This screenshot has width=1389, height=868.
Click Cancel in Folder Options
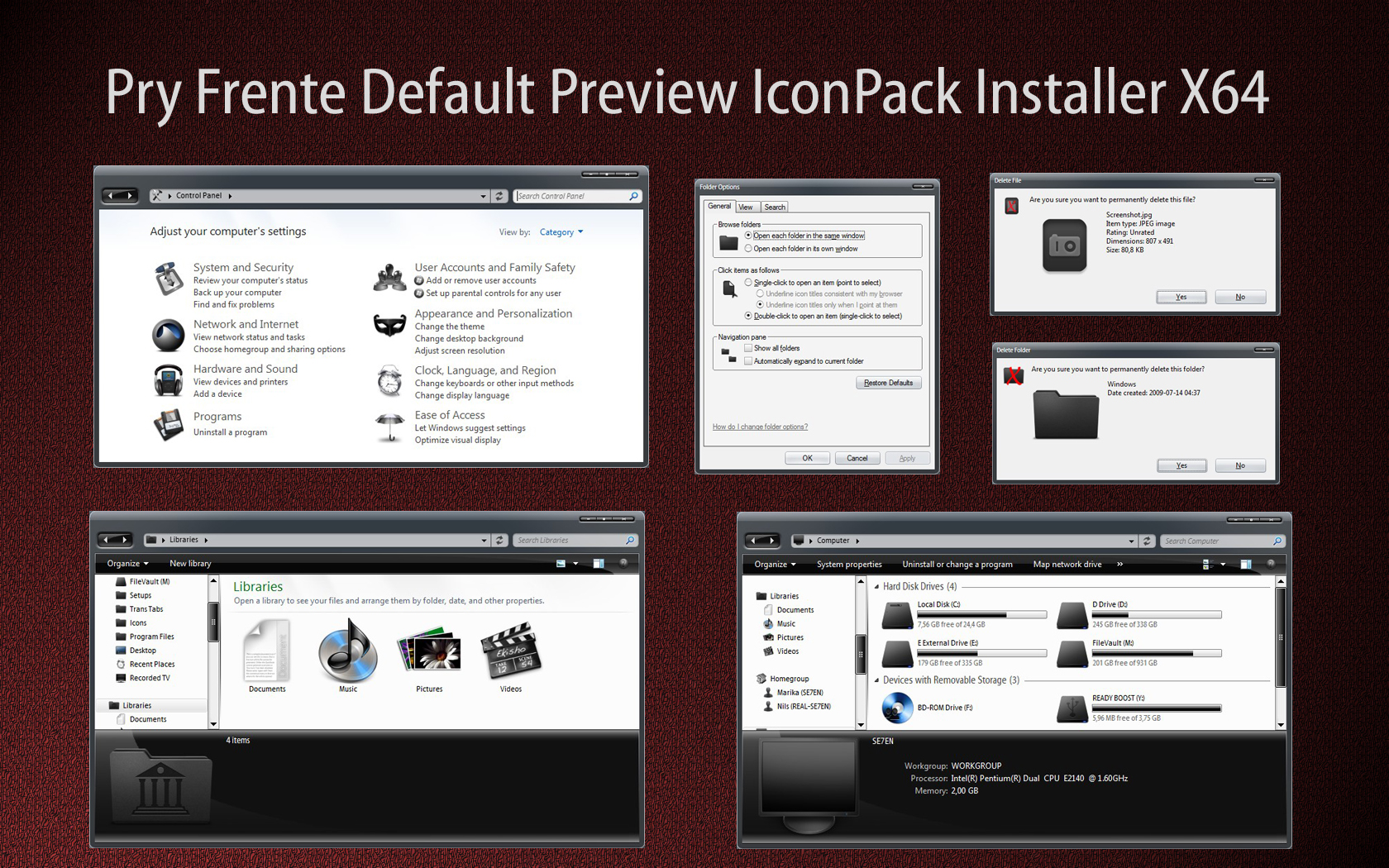pyautogui.click(x=857, y=458)
